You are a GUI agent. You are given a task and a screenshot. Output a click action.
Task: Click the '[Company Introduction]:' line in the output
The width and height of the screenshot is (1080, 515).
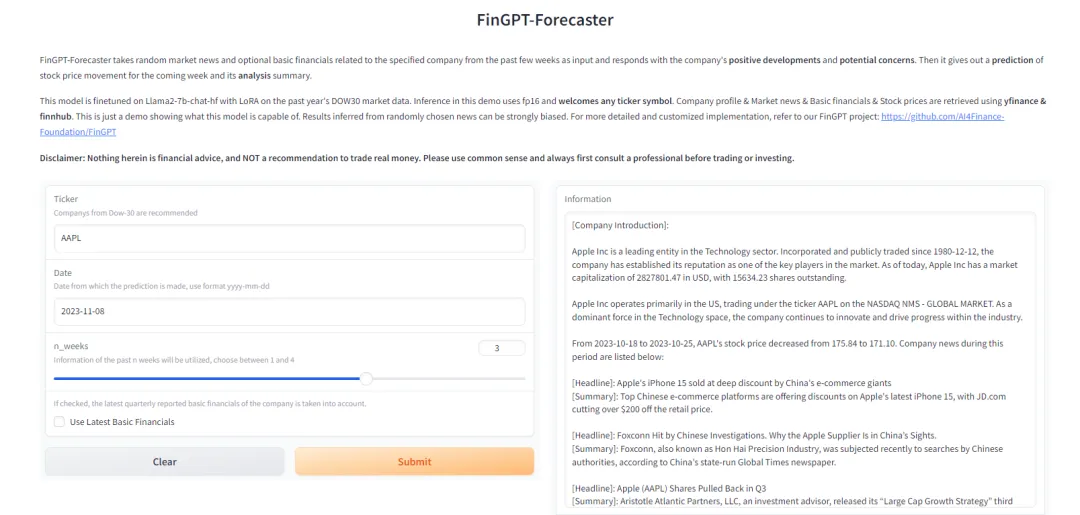(x=620, y=226)
